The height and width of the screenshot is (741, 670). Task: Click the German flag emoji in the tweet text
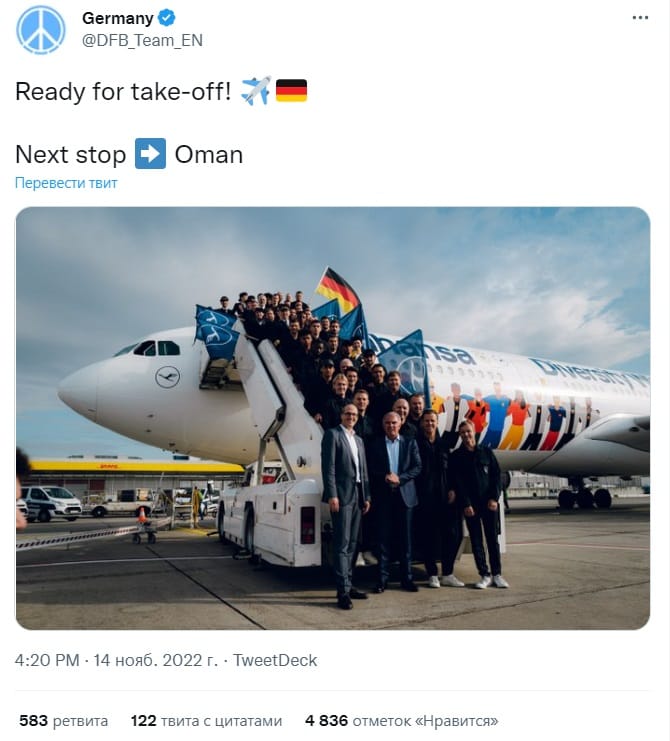291,90
